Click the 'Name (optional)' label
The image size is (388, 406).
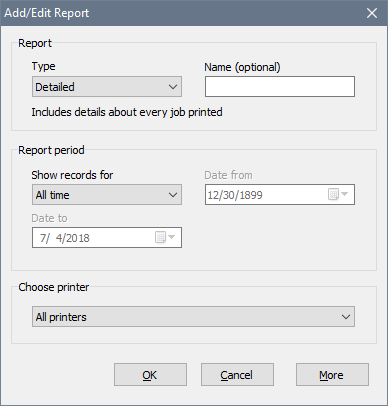(x=242, y=67)
